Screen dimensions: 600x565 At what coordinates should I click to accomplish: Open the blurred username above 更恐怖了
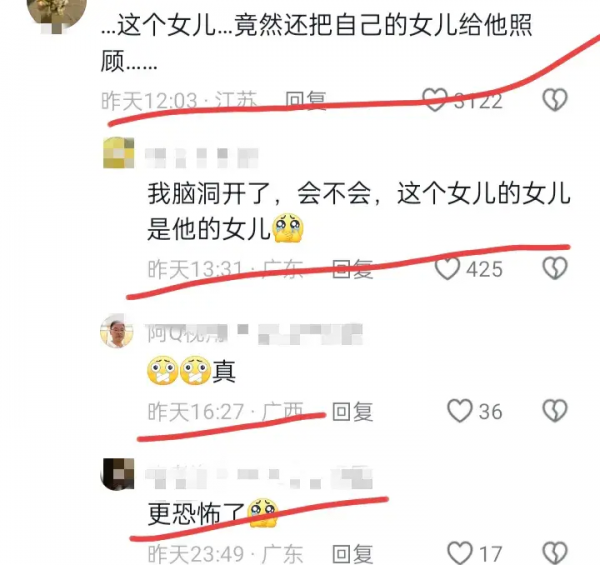(259, 478)
